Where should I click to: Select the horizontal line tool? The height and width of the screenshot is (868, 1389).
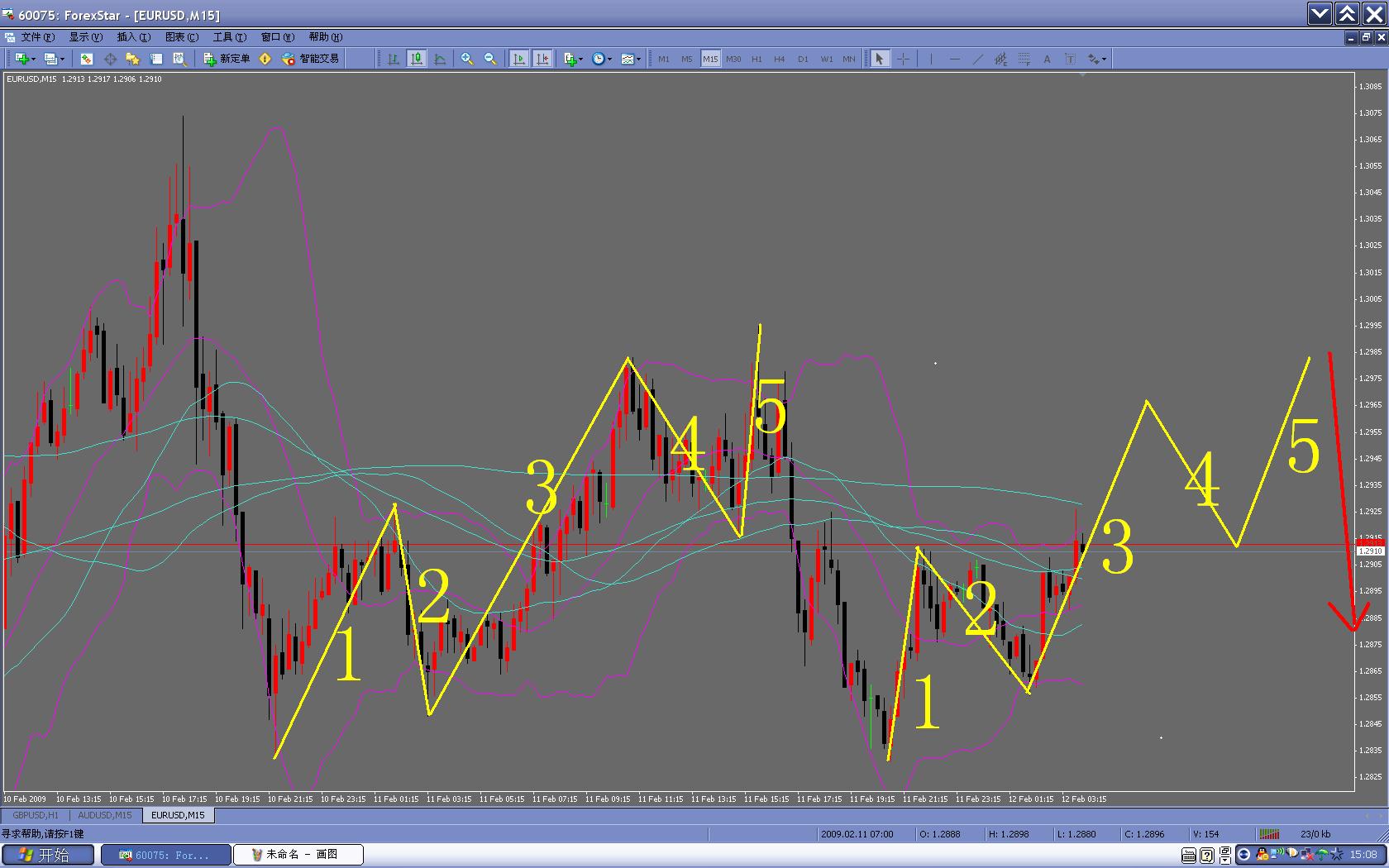coord(955,59)
